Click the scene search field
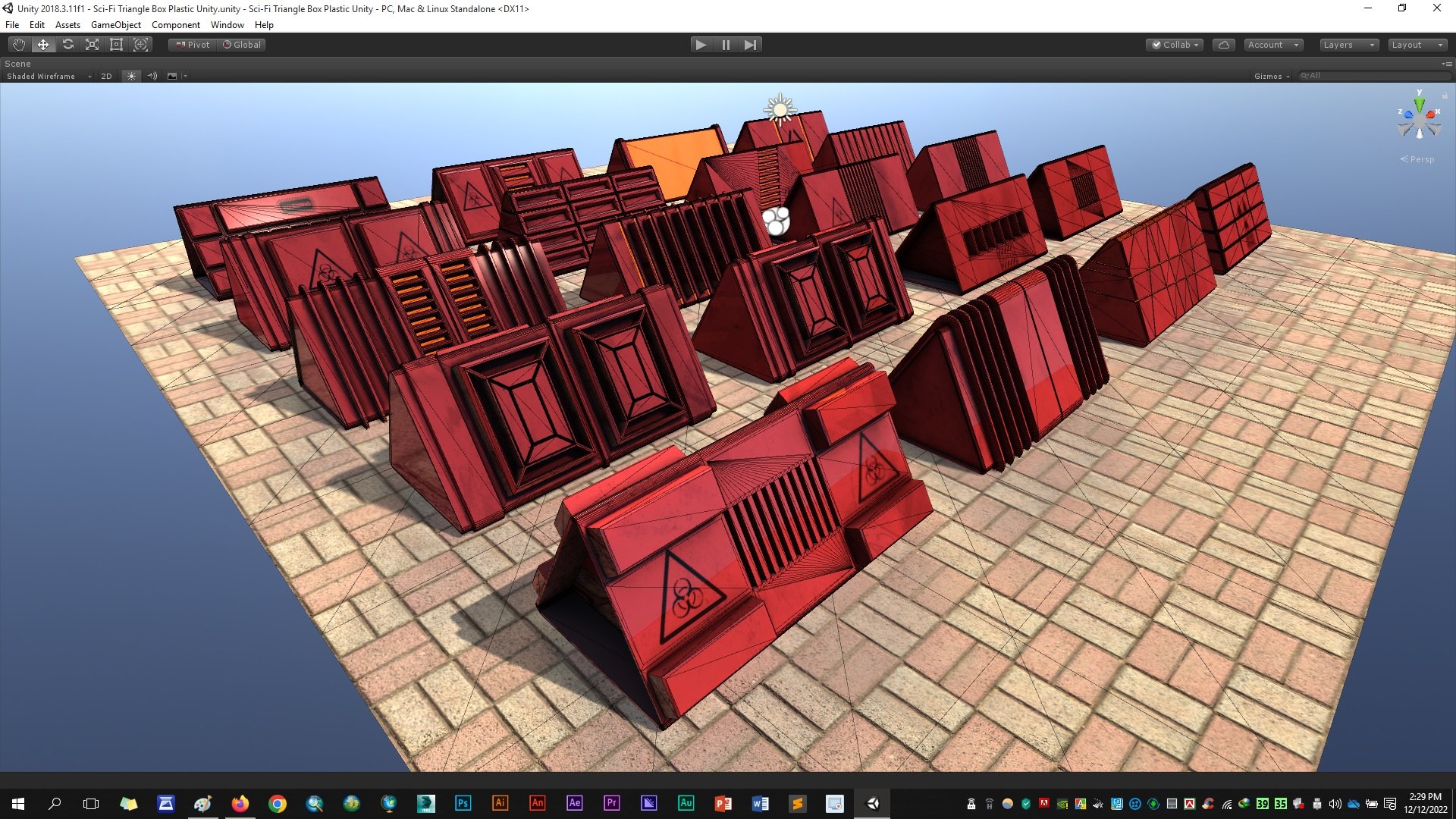Image resolution: width=1456 pixels, height=819 pixels. [1374, 76]
